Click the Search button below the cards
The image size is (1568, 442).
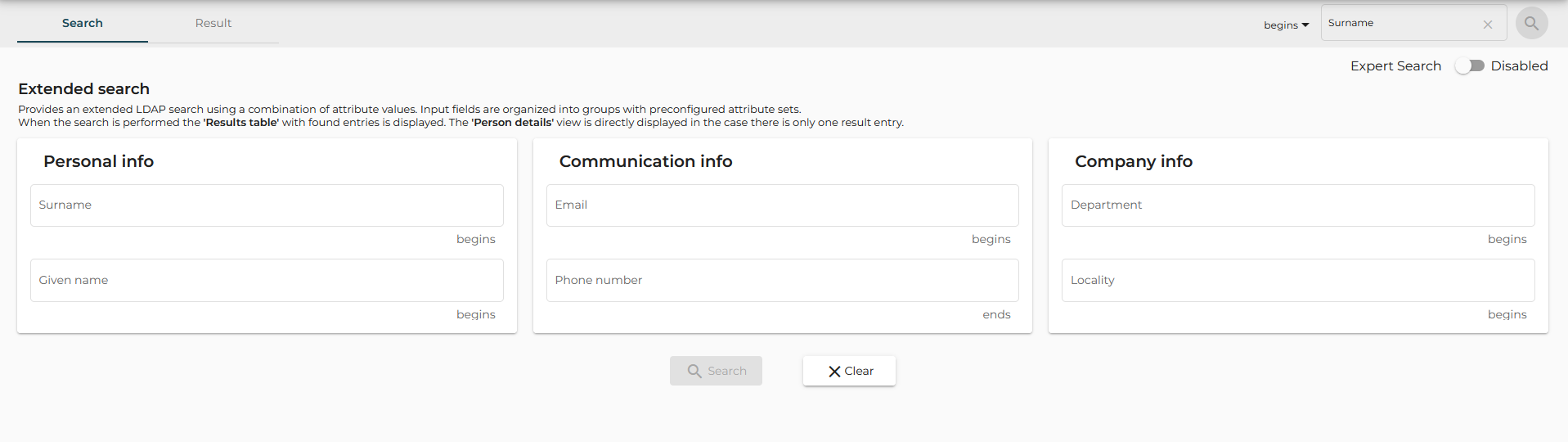click(x=716, y=371)
